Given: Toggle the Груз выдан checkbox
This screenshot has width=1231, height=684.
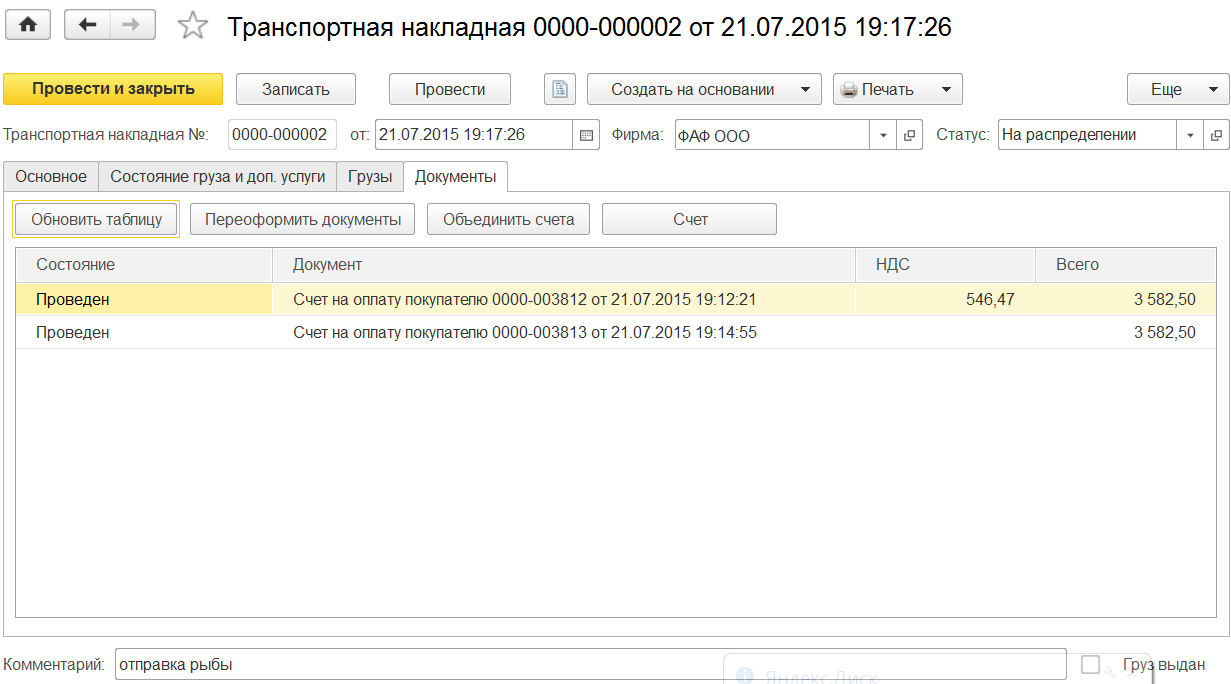Looking at the screenshot, I should tap(1091, 664).
